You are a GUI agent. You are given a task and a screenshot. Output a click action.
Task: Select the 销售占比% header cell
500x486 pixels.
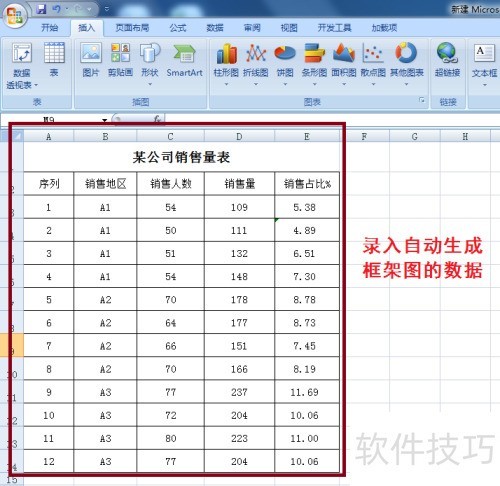point(307,184)
